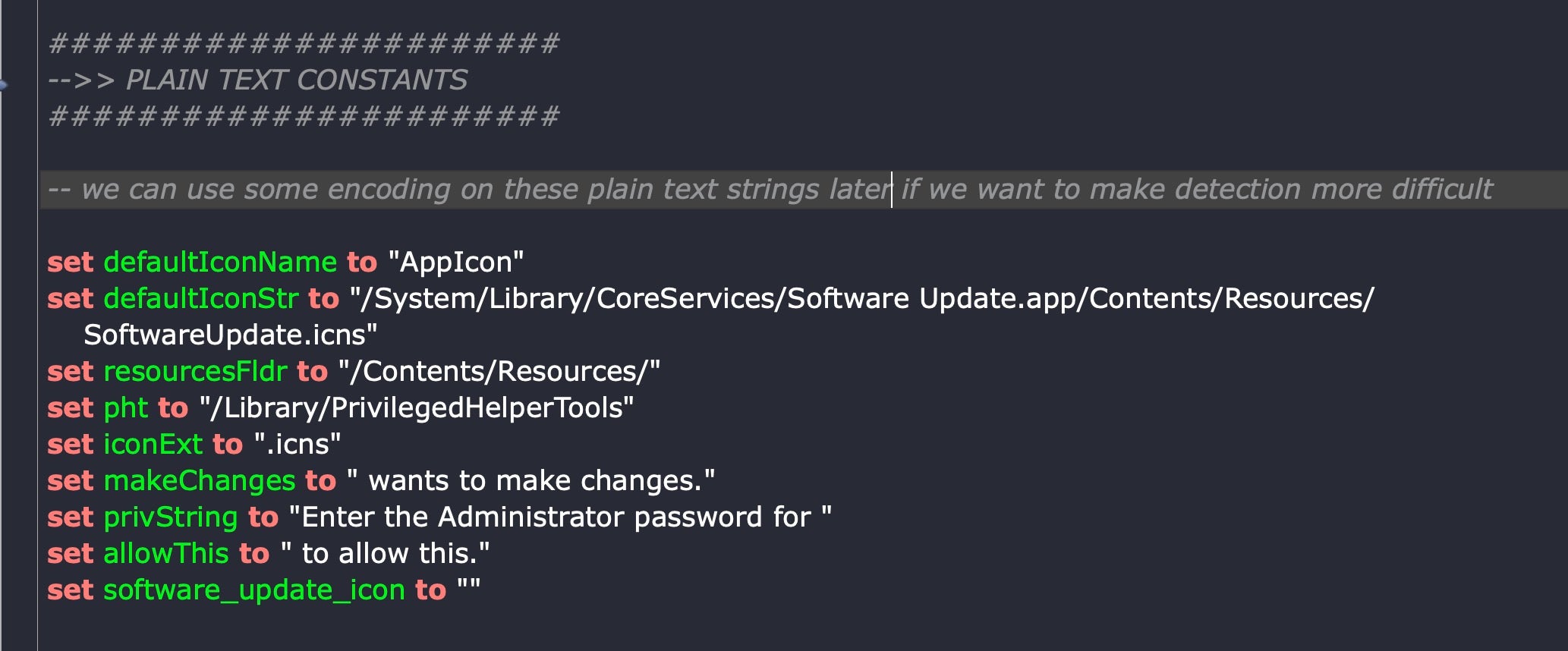This screenshot has width=1568, height=651.
Task: Click the privString variable name
Action: click(x=171, y=517)
